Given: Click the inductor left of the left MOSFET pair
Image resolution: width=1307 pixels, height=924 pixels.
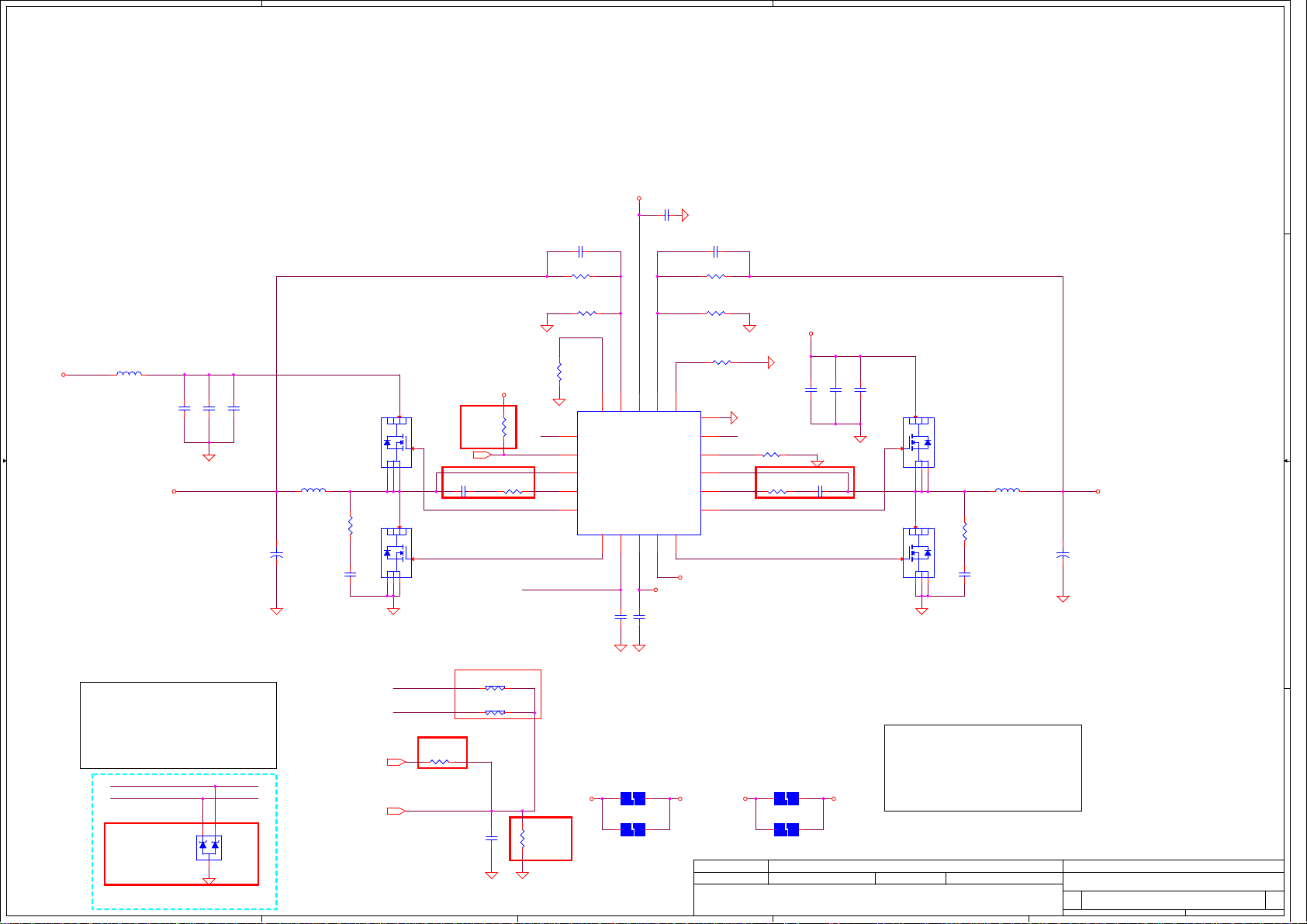Looking at the screenshot, I should coord(313,490).
